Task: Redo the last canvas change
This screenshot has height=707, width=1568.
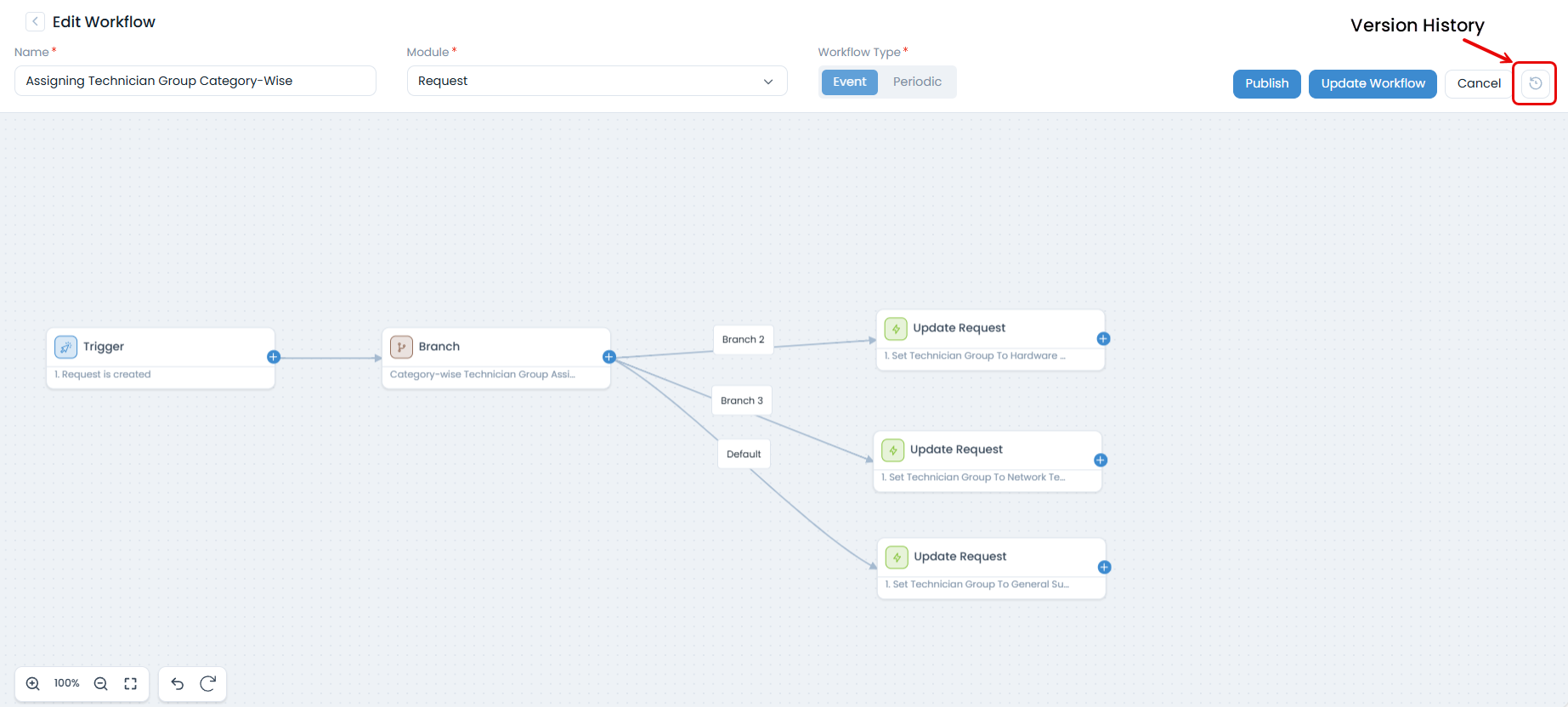Action: [208, 684]
